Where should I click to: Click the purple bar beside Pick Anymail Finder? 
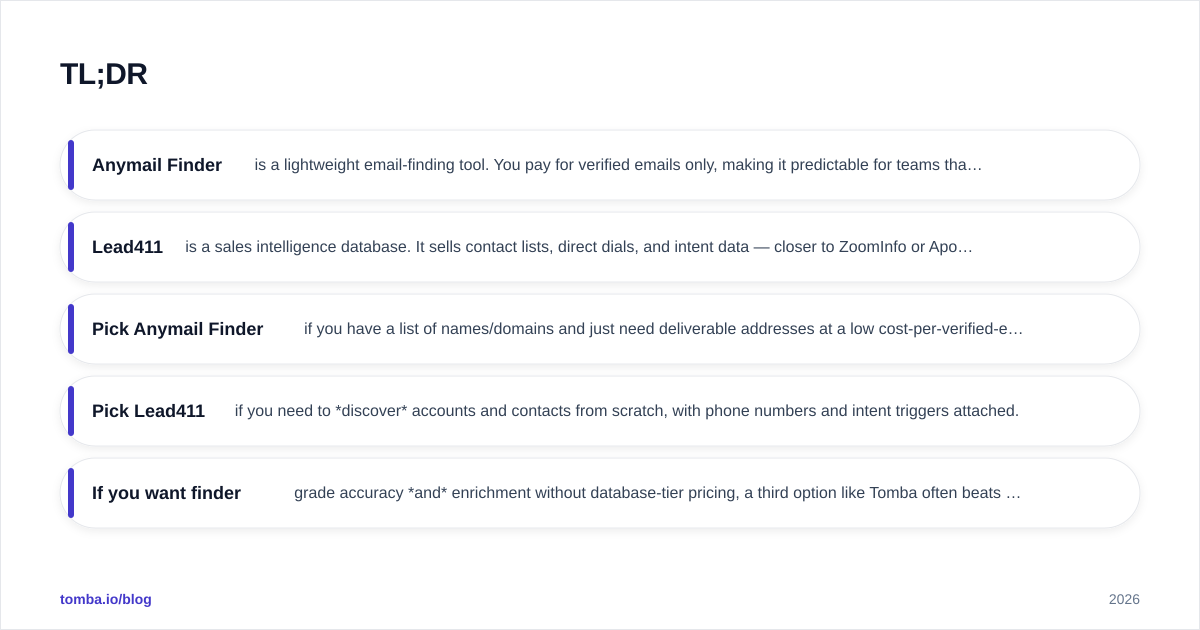pyautogui.click(x=71, y=329)
